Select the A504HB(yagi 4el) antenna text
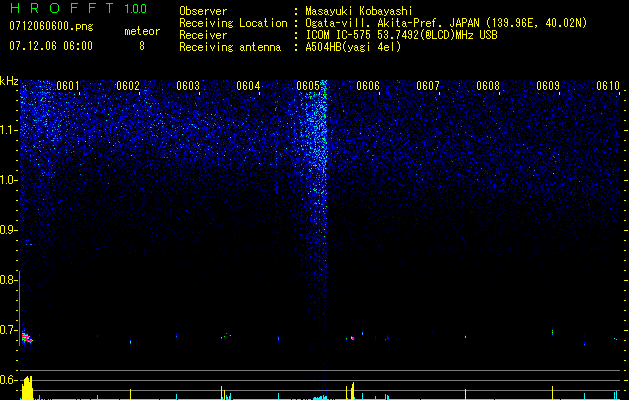Screen dimensions: 629x400 [x=353, y=47]
